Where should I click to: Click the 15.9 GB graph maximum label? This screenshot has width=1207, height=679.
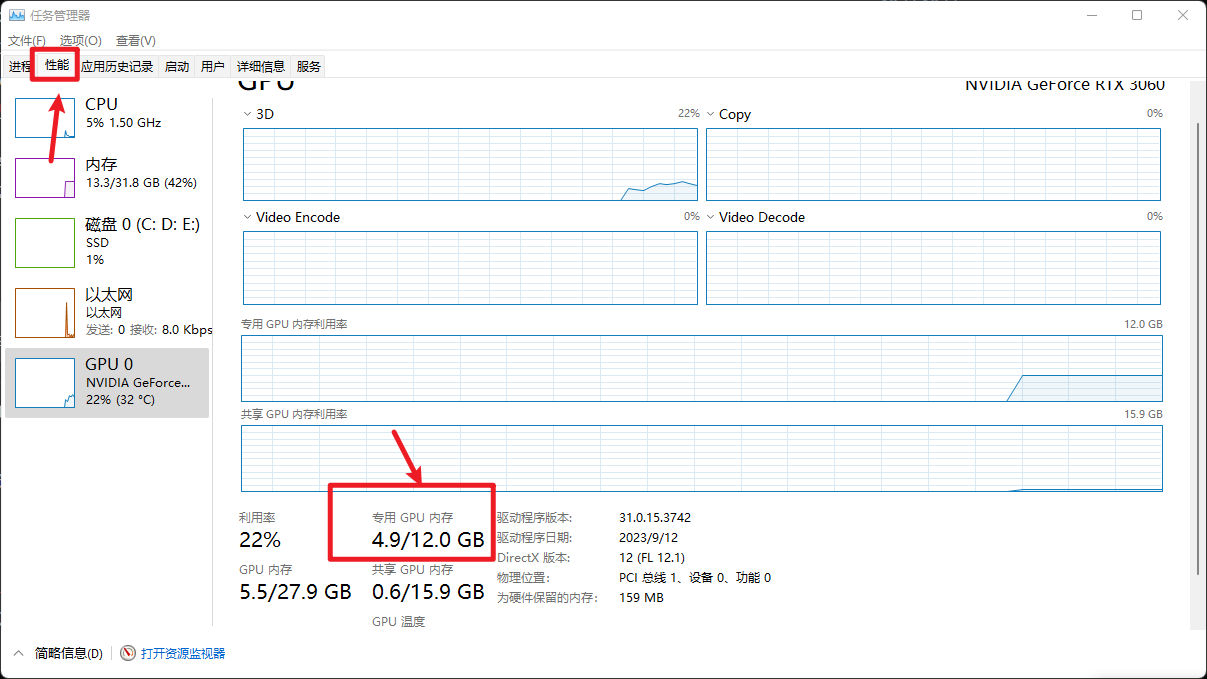(x=1143, y=415)
